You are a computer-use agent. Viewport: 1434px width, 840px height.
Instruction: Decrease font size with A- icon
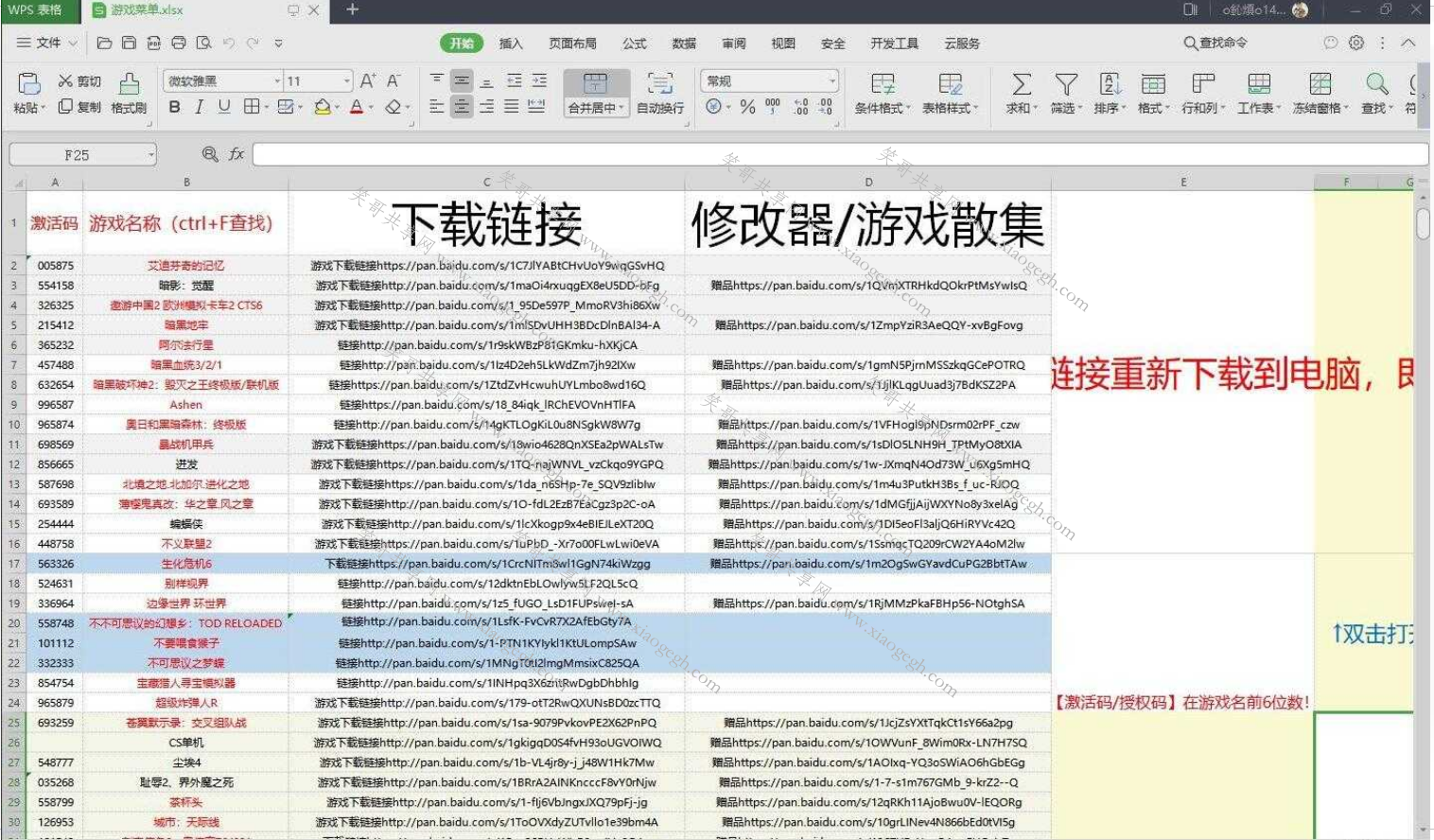click(393, 81)
